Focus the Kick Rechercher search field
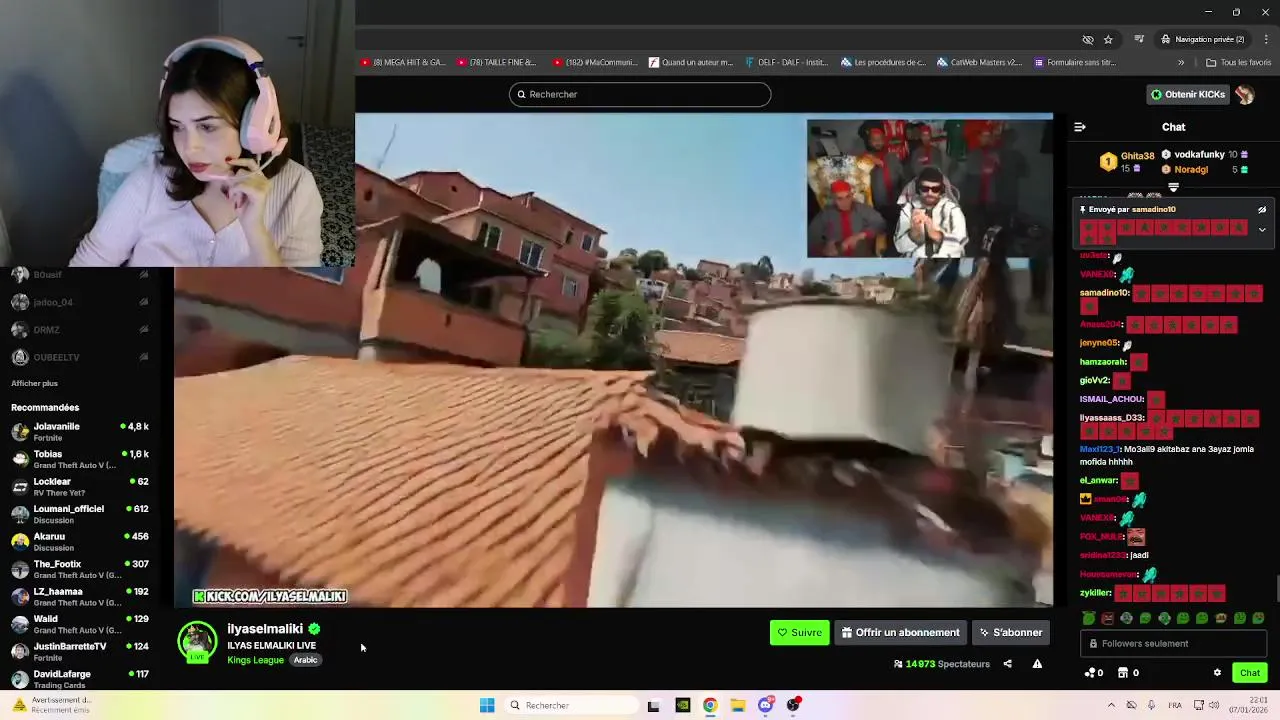Viewport: 1280px width, 720px height. tap(640, 94)
